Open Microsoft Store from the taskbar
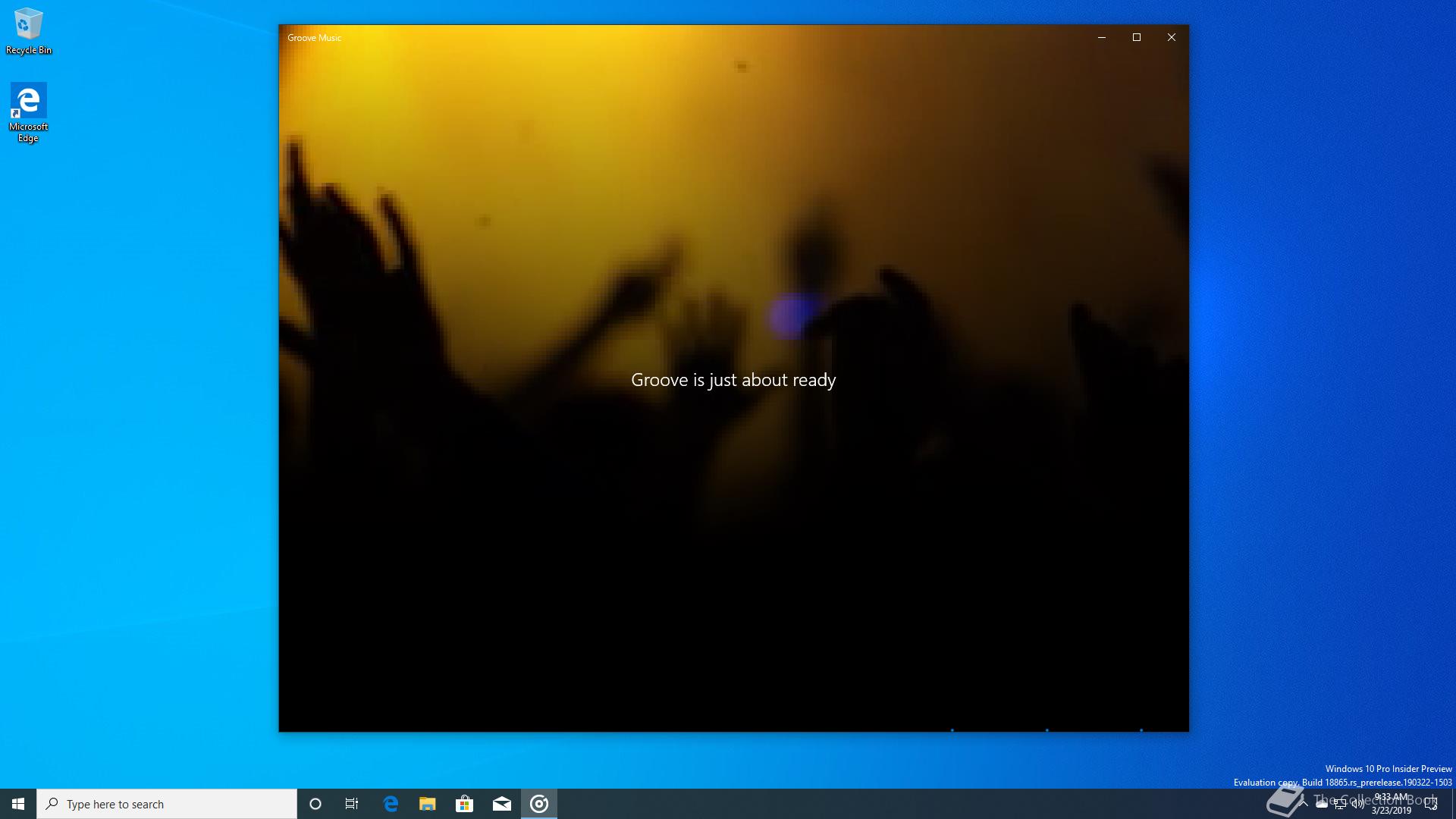The height and width of the screenshot is (819, 1456). (x=464, y=804)
